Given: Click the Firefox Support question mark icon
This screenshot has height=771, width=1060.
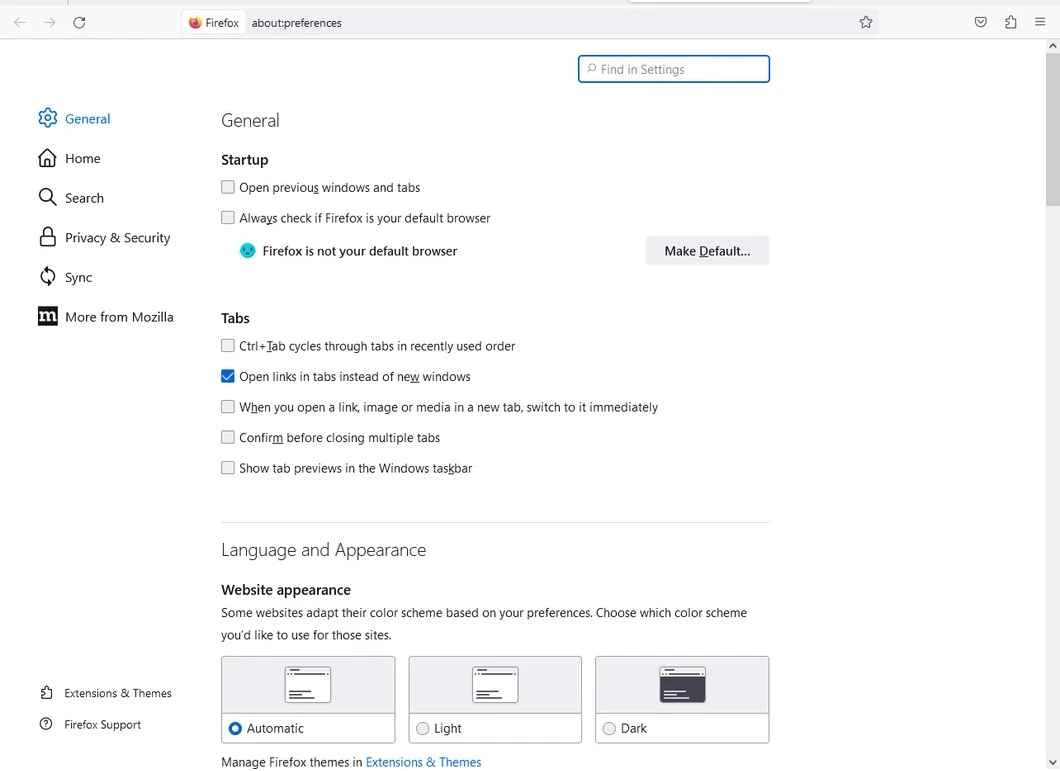Looking at the screenshot, I should tap(46, 724).
